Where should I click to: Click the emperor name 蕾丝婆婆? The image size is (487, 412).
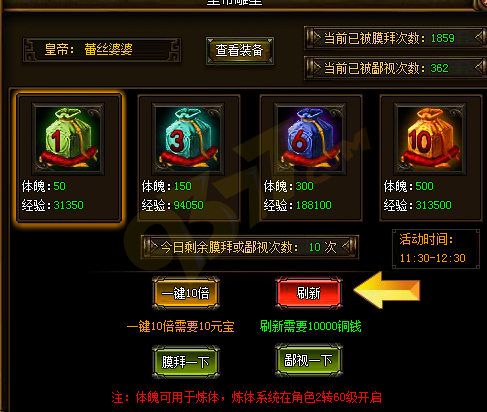pyautogui.click(x=108, y=50)
